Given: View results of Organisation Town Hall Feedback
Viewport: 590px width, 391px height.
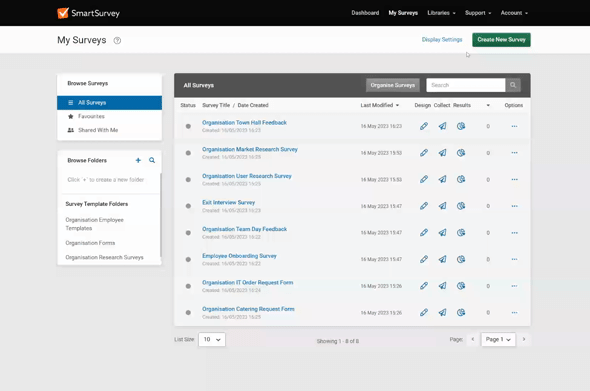Looking at the screenshot, I should click(x=461, y=126).
